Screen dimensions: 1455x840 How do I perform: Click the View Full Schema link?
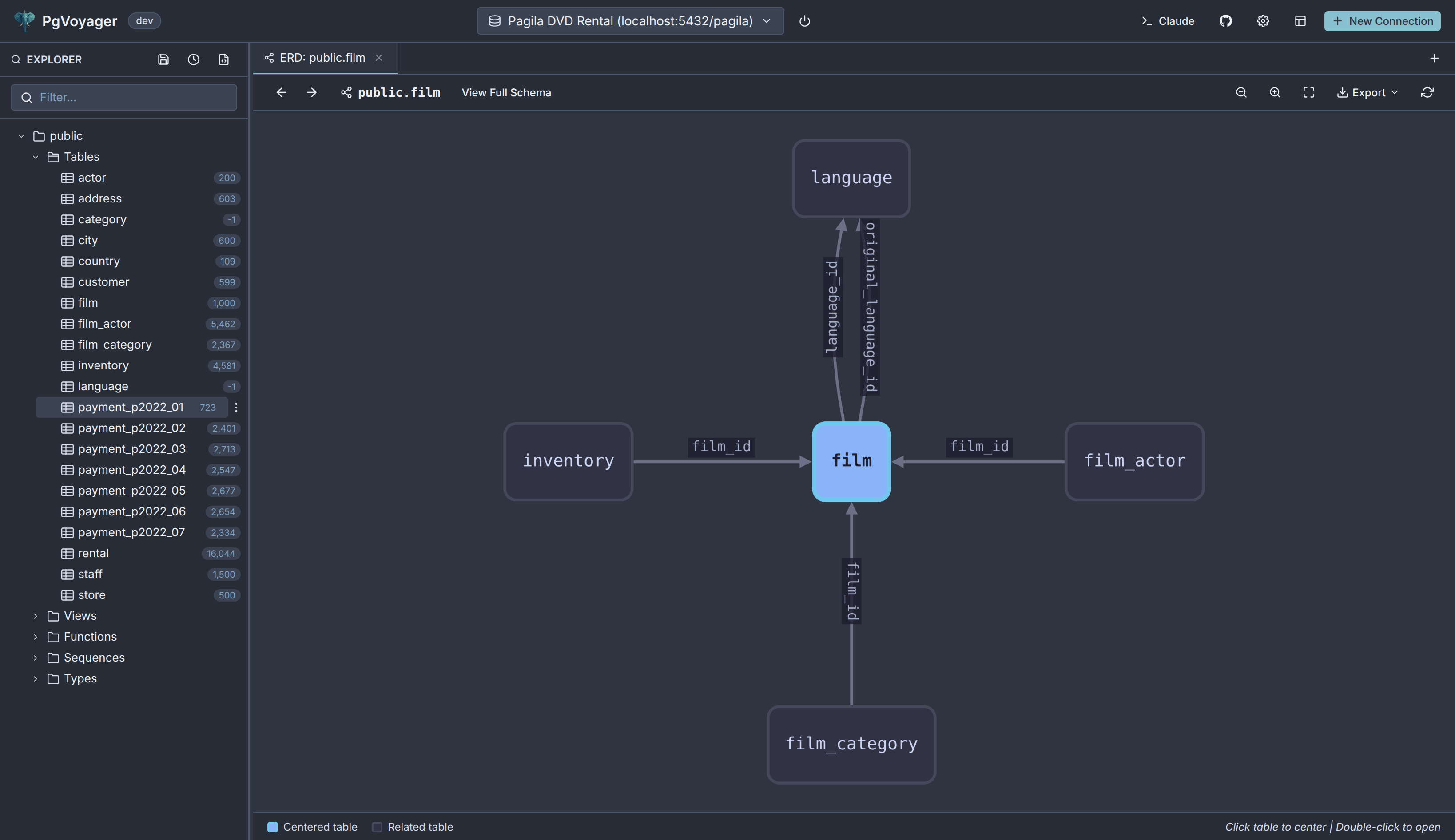(x=506, y=92)
